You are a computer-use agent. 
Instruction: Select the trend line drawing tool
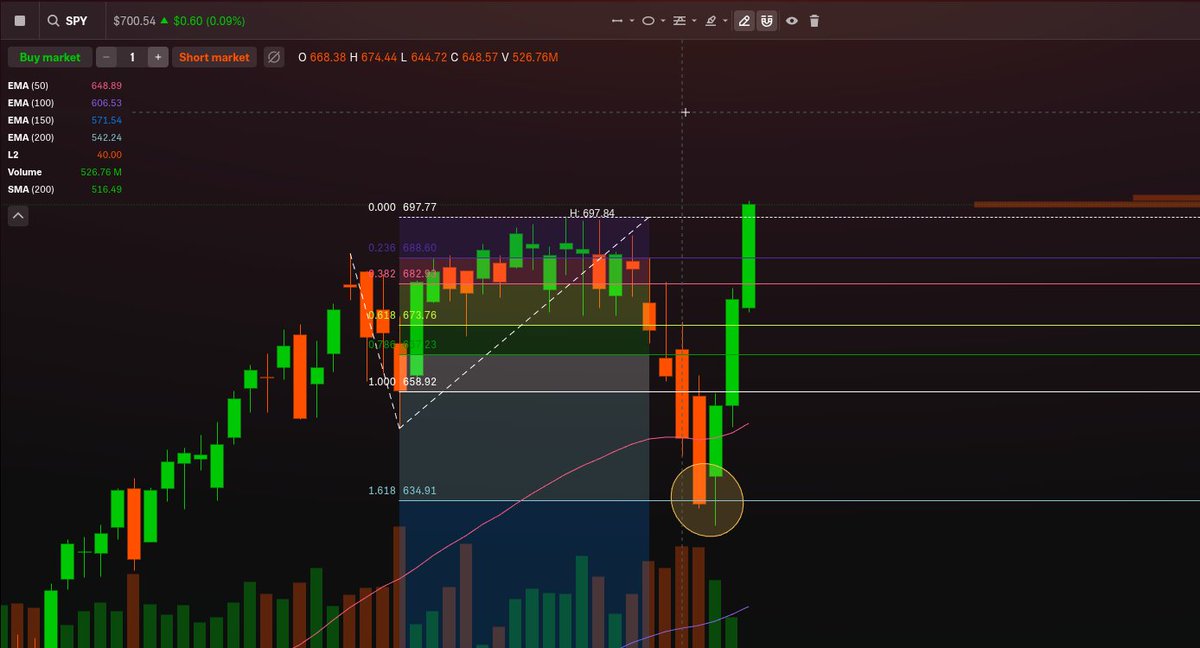617,20
